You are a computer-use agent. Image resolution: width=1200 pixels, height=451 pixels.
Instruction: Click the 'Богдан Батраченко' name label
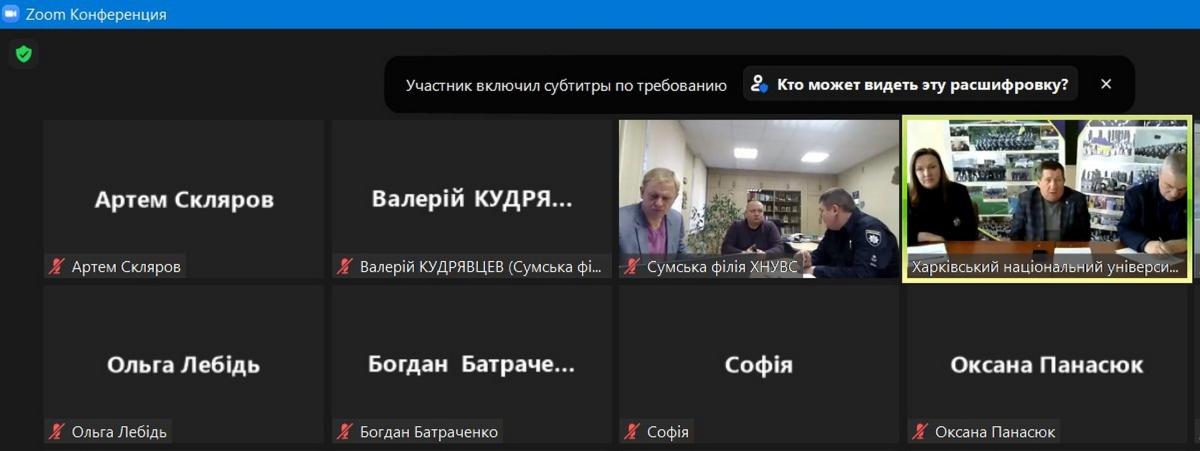[x=429, y=432]
